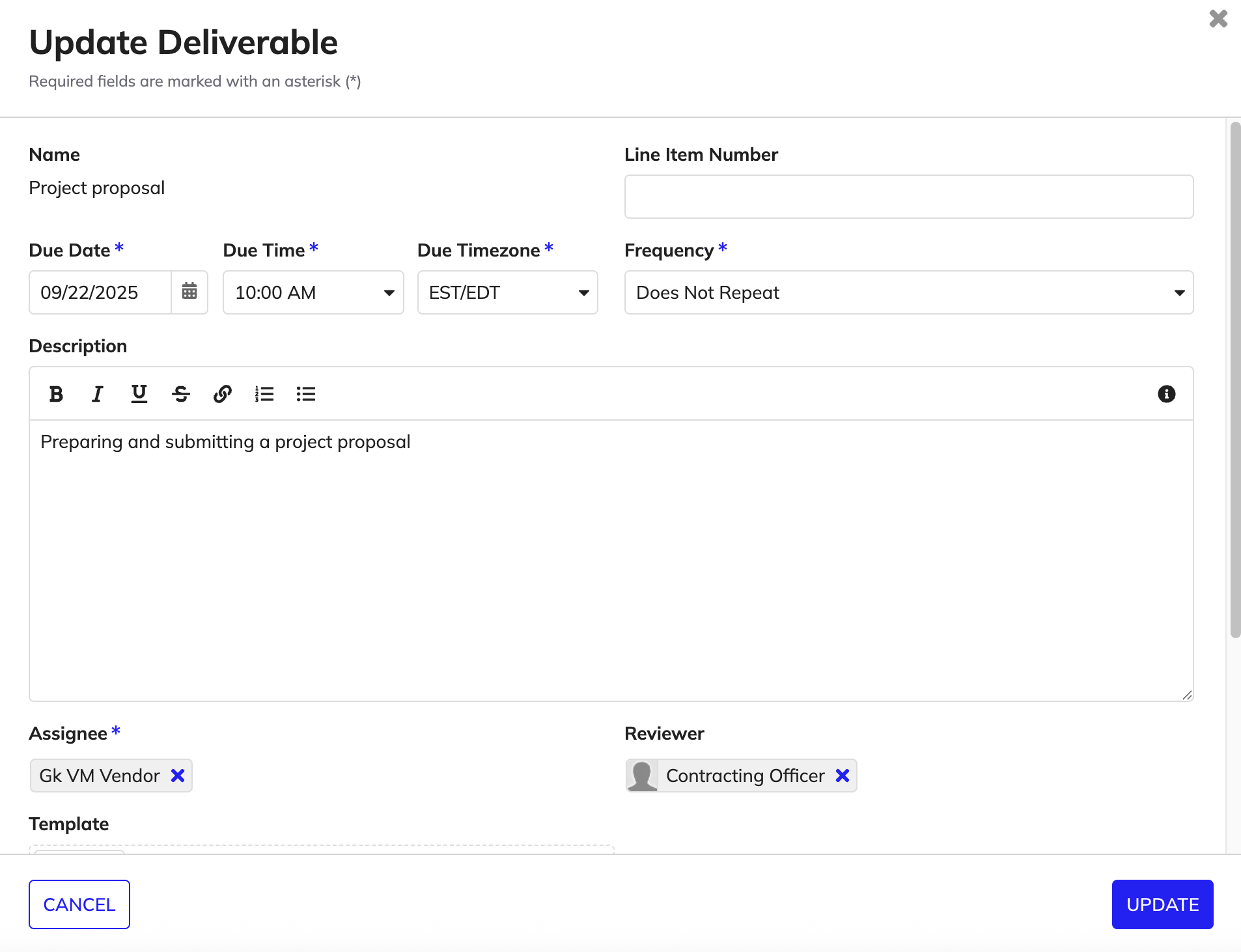Click the Line Item Number field
Screen dimensions: 1241x952
909,197
